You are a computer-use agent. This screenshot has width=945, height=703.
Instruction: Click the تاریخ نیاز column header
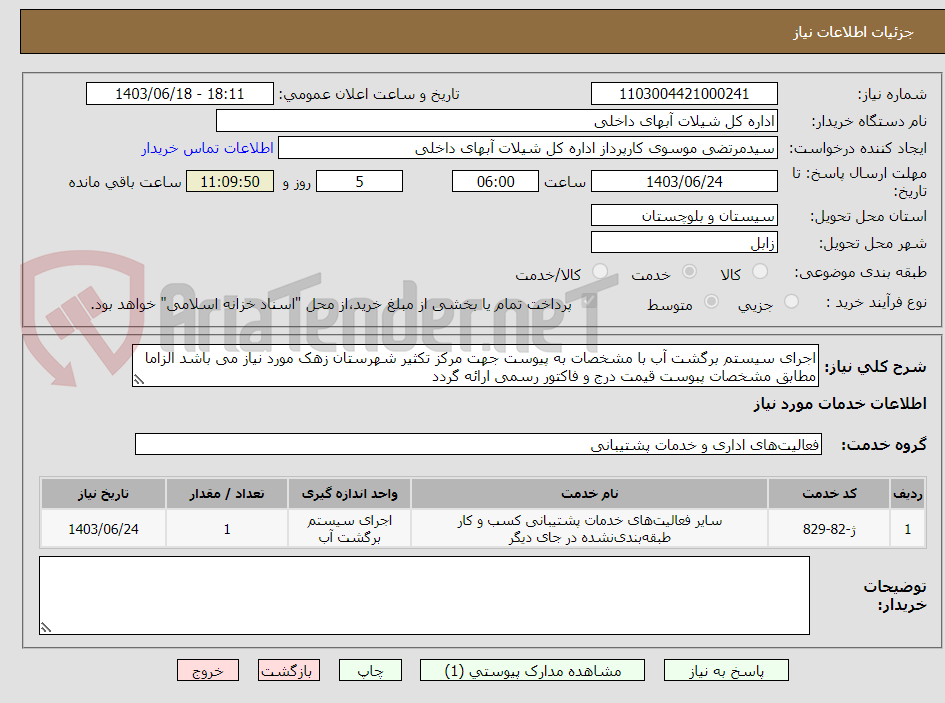[x=103, y=494]
